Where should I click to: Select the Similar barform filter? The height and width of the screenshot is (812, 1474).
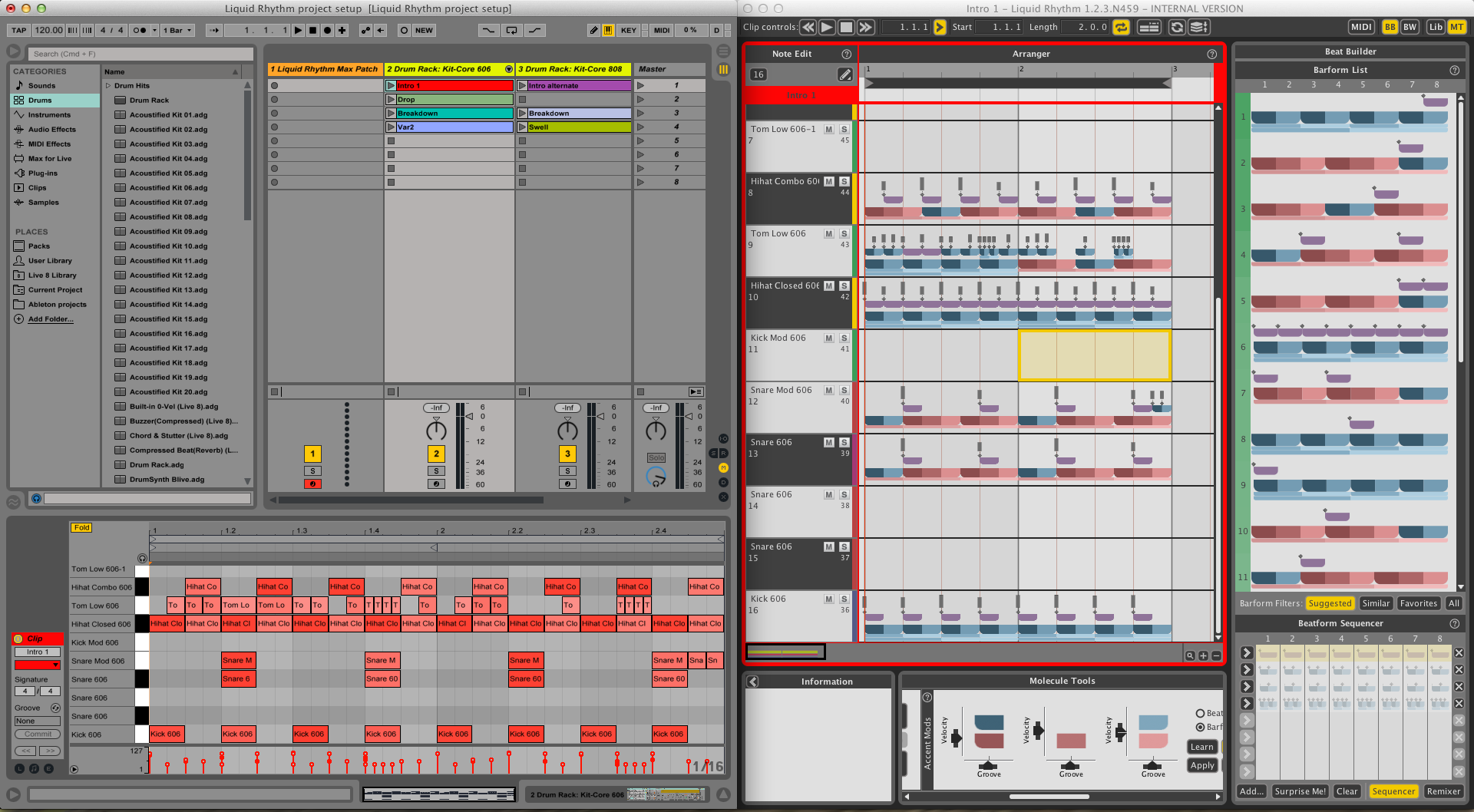click(1376, 603)
